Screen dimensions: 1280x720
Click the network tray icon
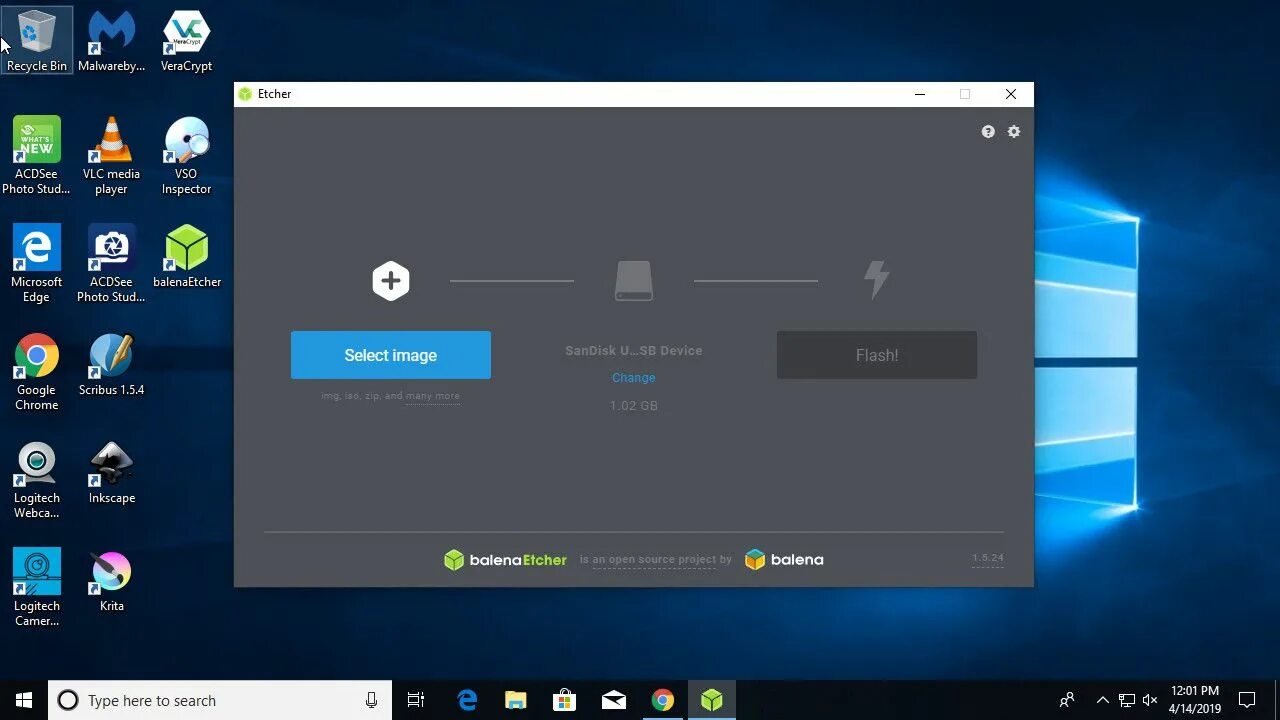(1127, 700)
